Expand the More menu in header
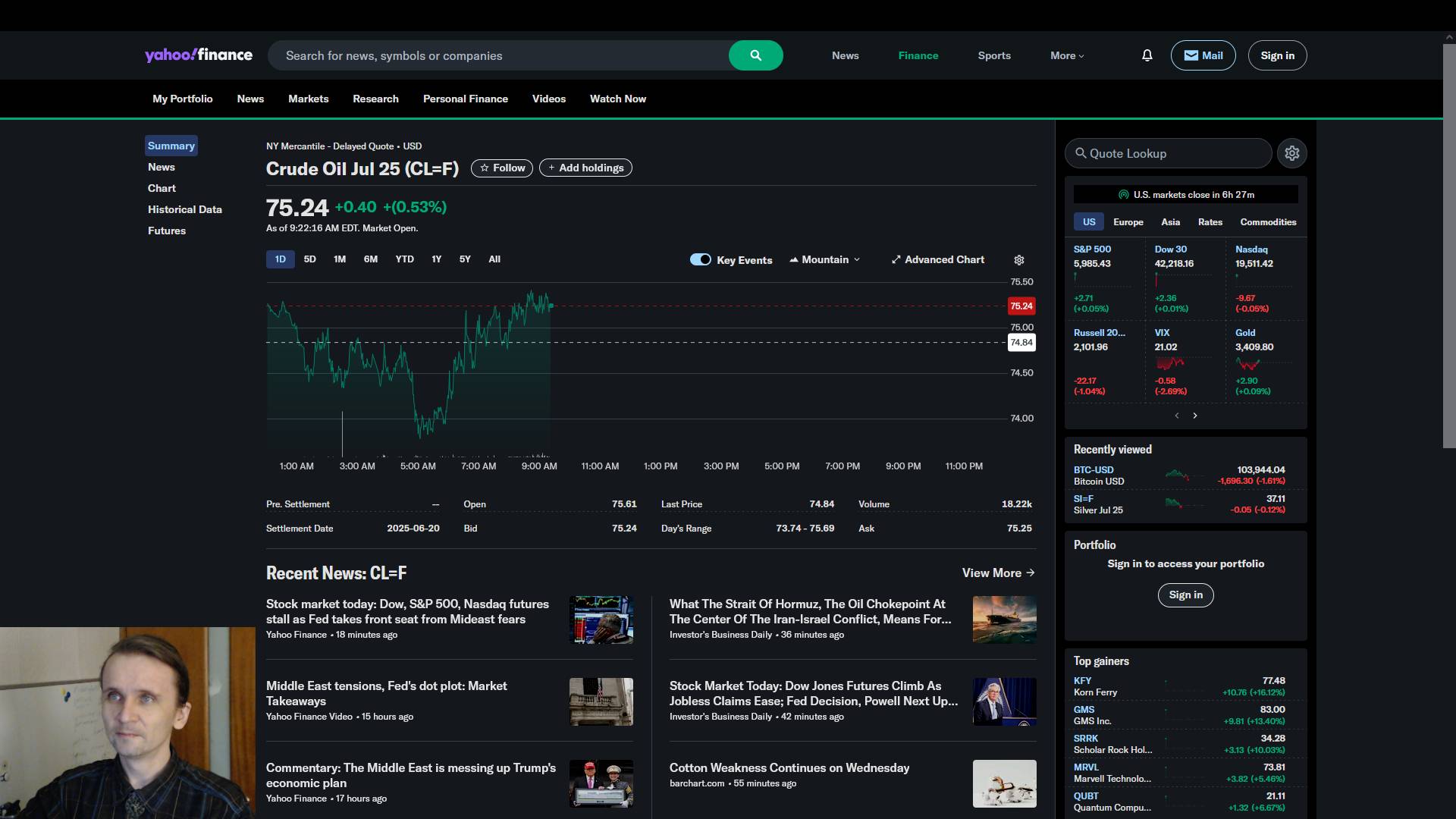 [1067, 55]
